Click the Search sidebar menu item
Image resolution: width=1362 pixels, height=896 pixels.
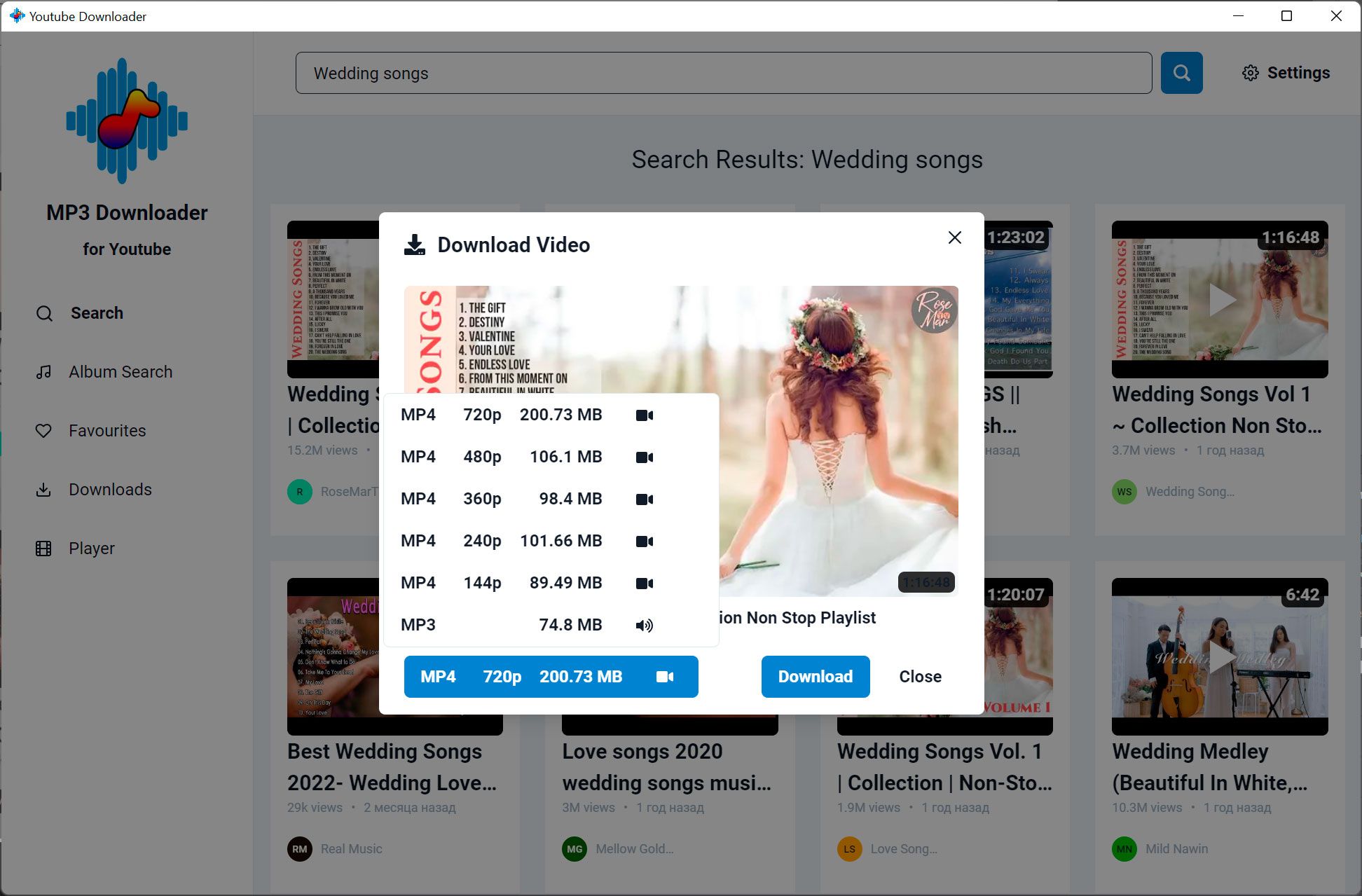(96, 313)
